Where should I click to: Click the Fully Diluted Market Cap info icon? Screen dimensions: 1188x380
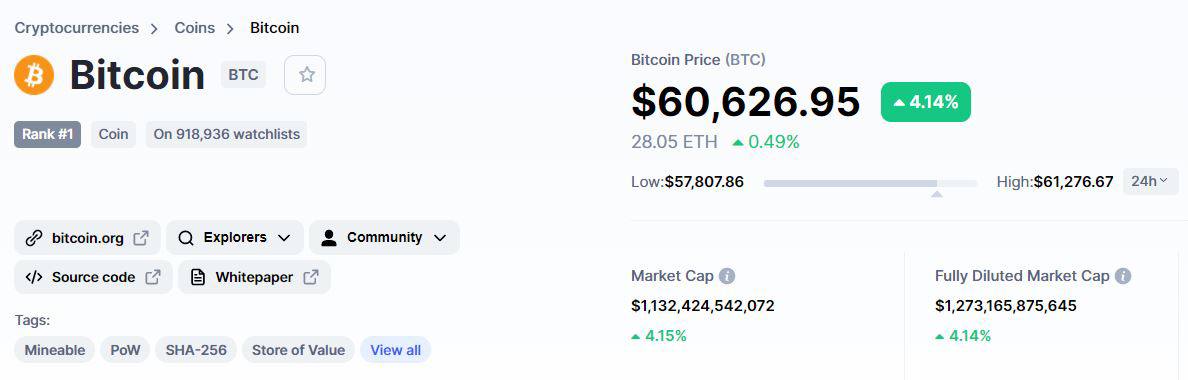(1123, 276)
